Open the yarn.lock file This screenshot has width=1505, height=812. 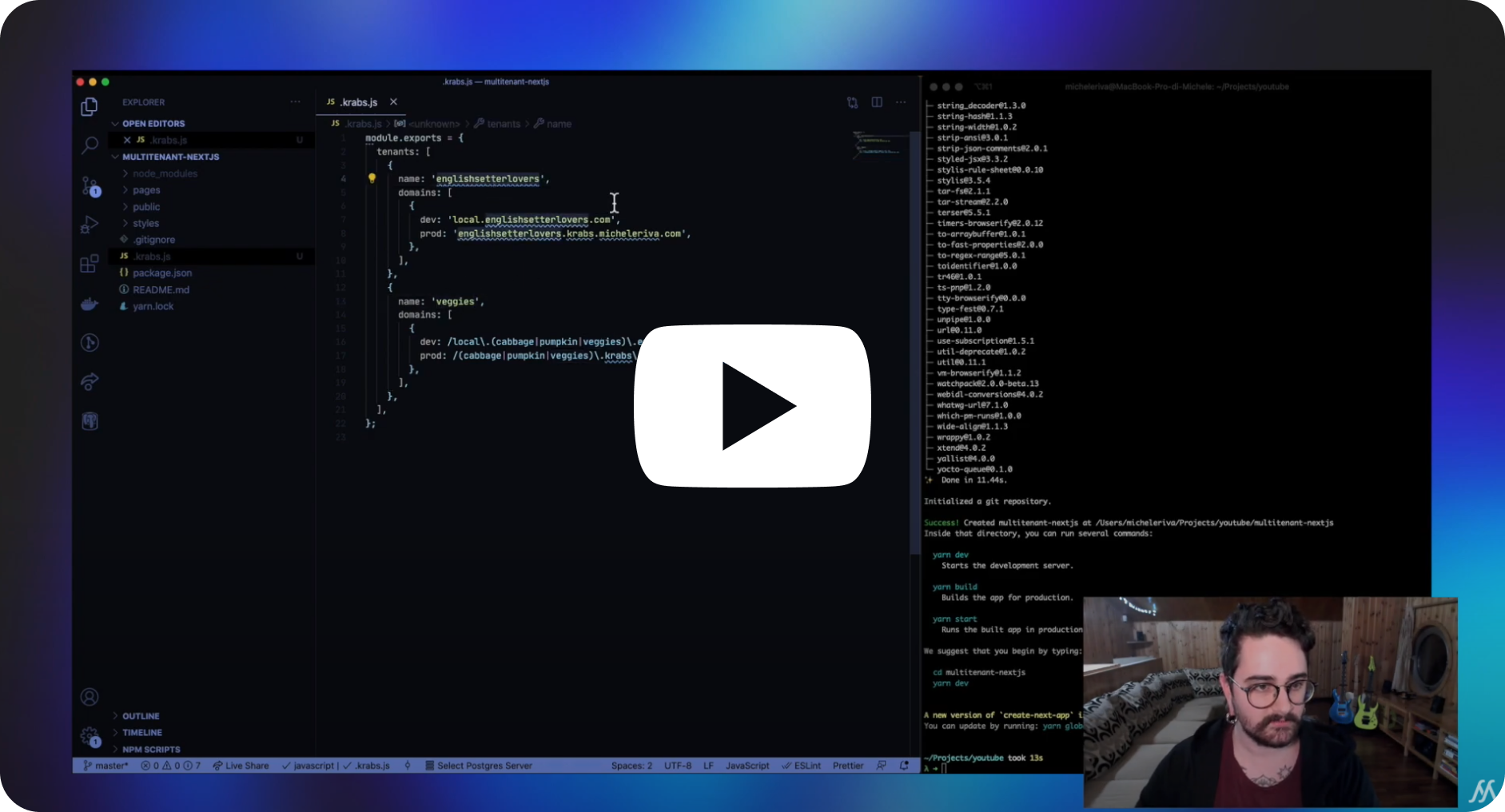[153, 307]
